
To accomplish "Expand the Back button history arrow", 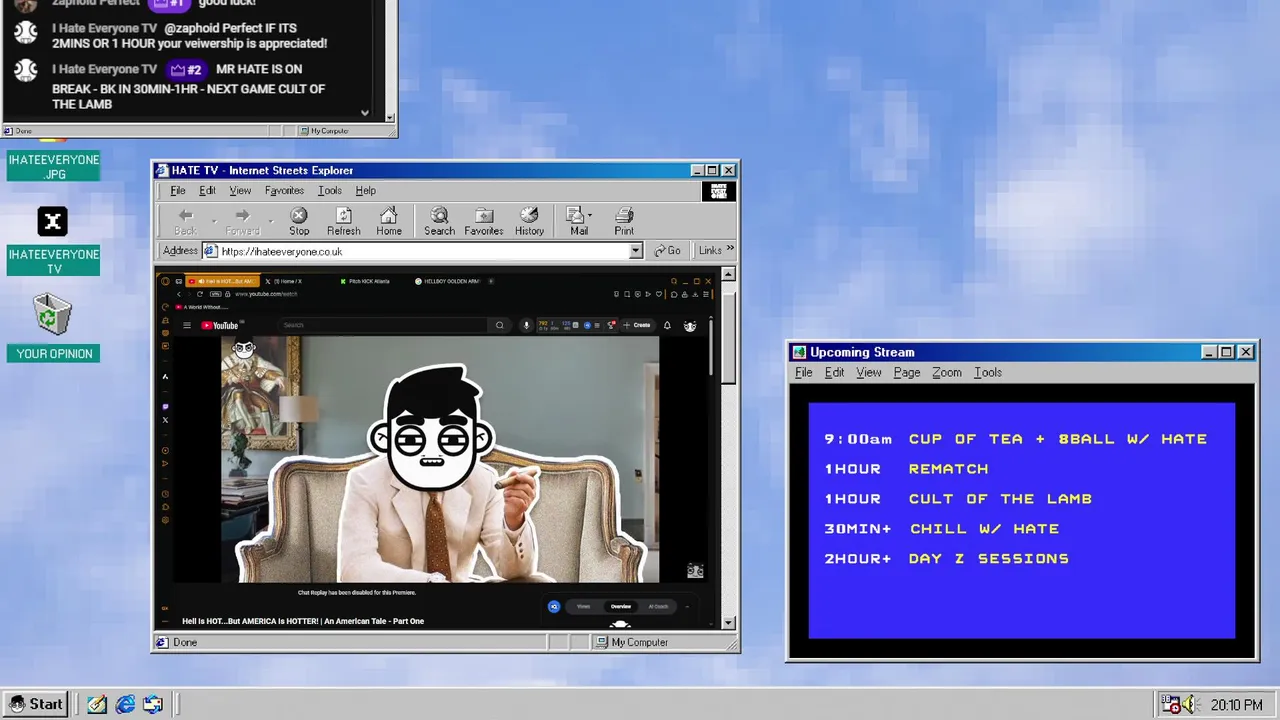I will click(x=213, y=221).
